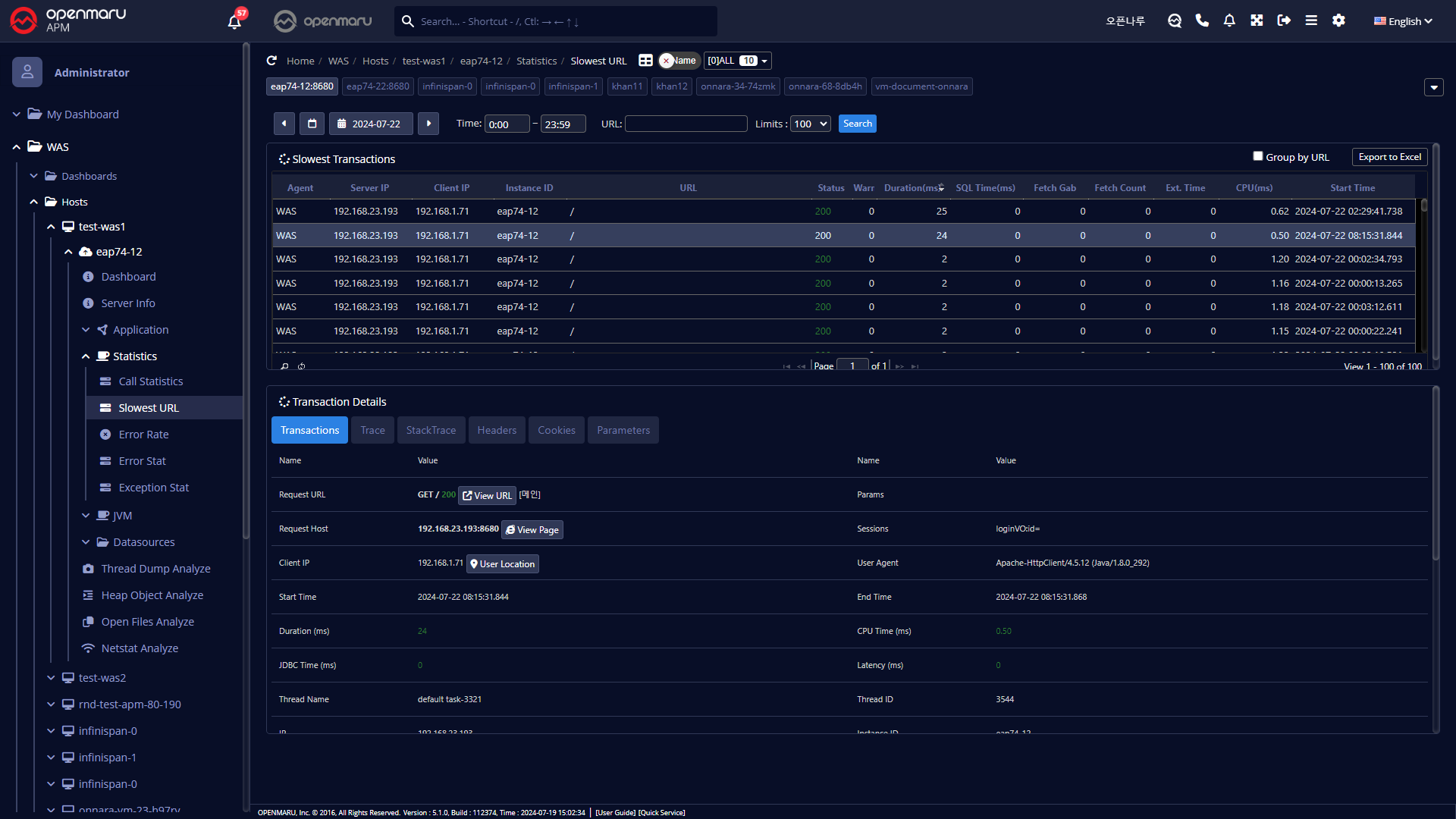Click the fullscreen expand icon in header

click(x=1257, y=20)
